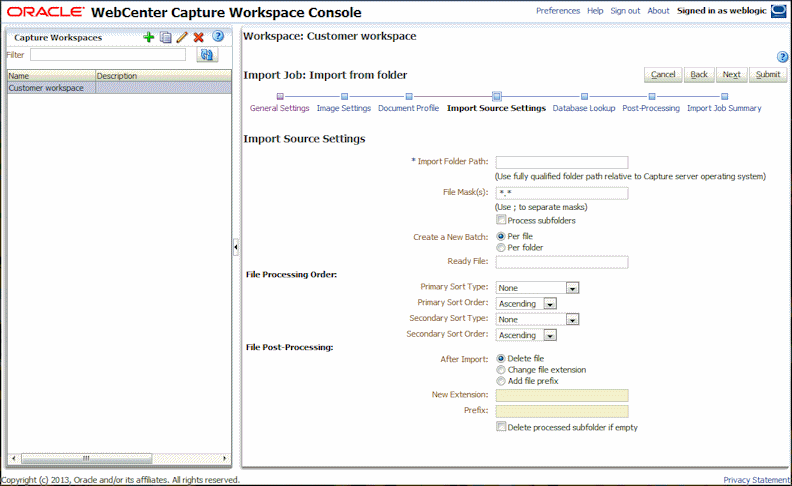Image resolution: width=792 pixels, height=486 pixels.
Task: Open Privacy Statement link
Action: (756, 480)
